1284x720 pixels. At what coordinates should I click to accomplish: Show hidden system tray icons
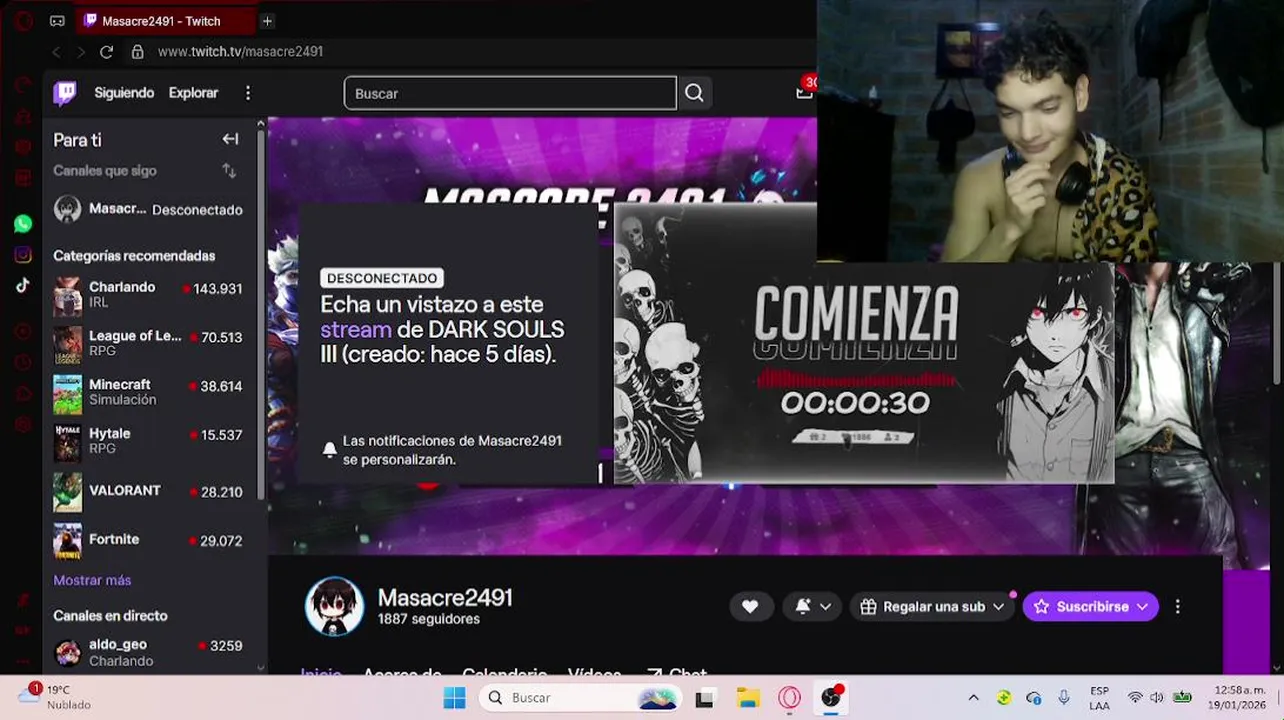(x=973, y=698)
